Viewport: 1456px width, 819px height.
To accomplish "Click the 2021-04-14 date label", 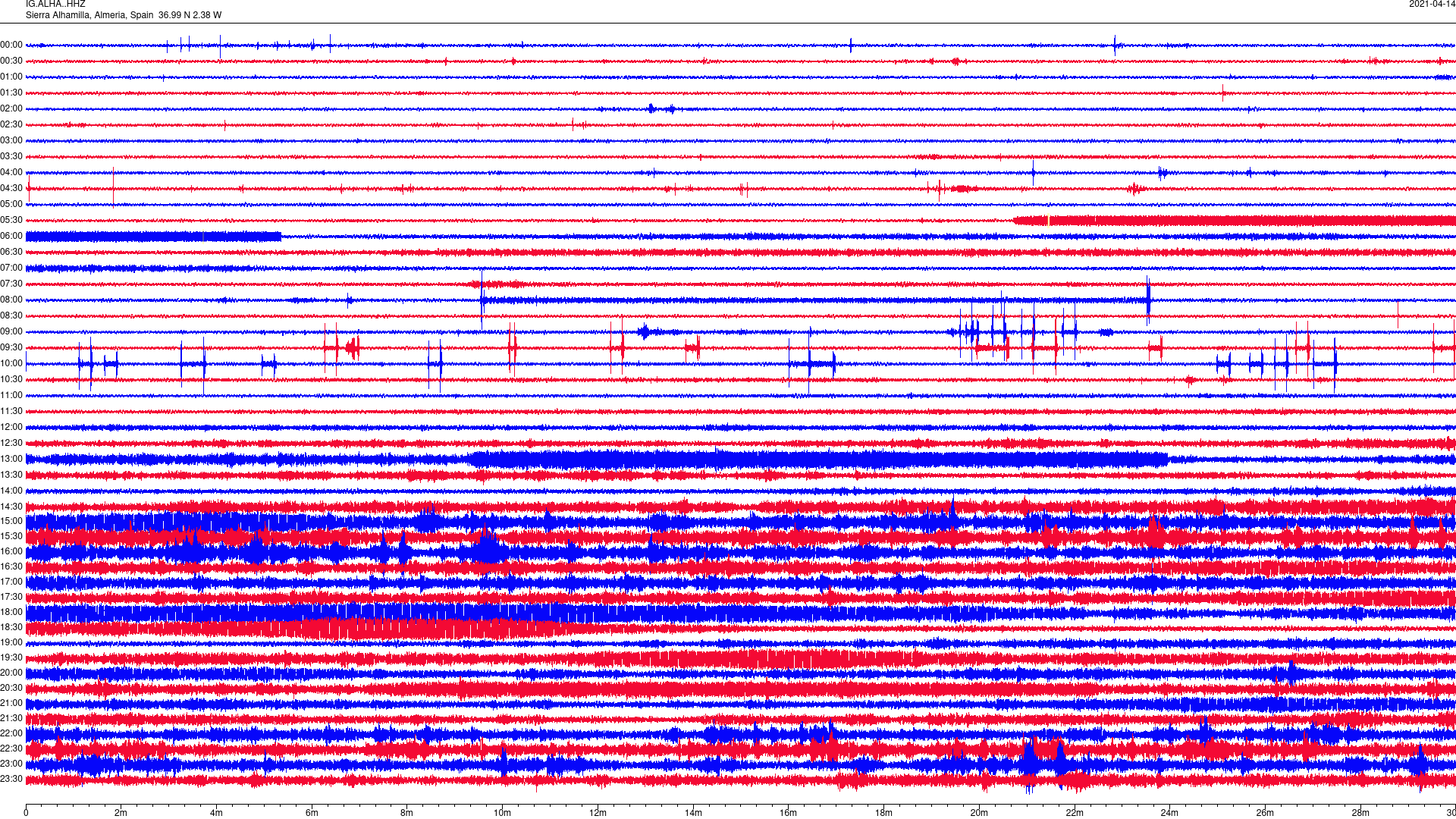I will 1432,5.
